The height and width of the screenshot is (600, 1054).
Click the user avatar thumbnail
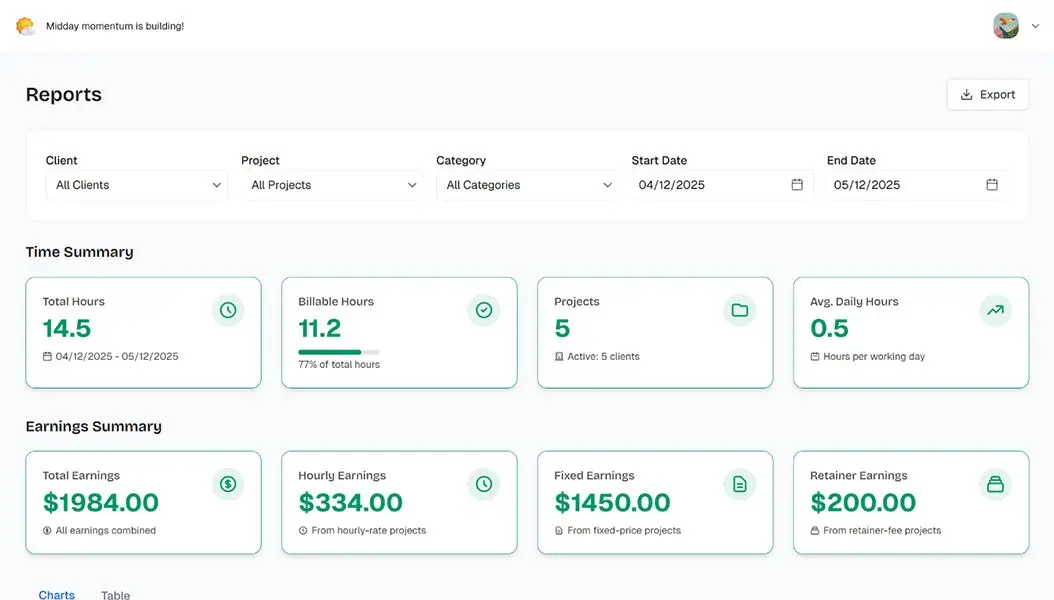pos(1006,26)
